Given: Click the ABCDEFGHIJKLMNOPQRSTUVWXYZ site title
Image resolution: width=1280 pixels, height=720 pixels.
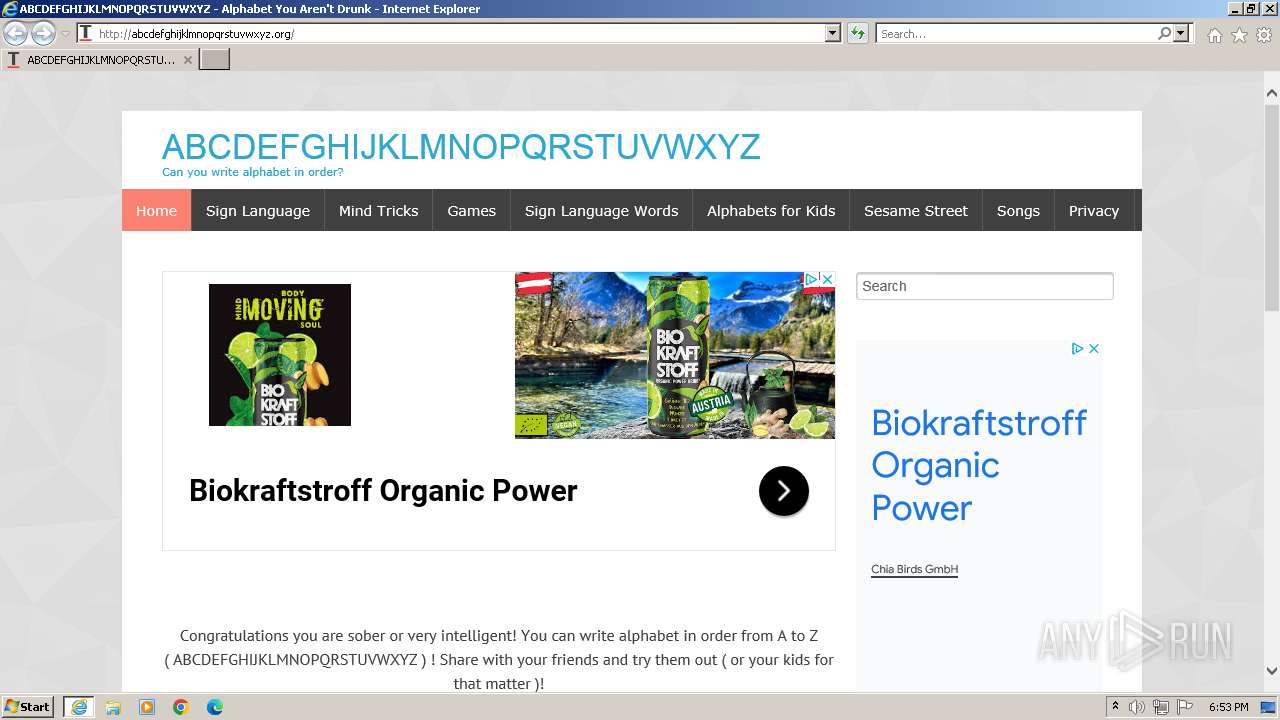Looking at the screenshot, I should (x=461, y=146).
